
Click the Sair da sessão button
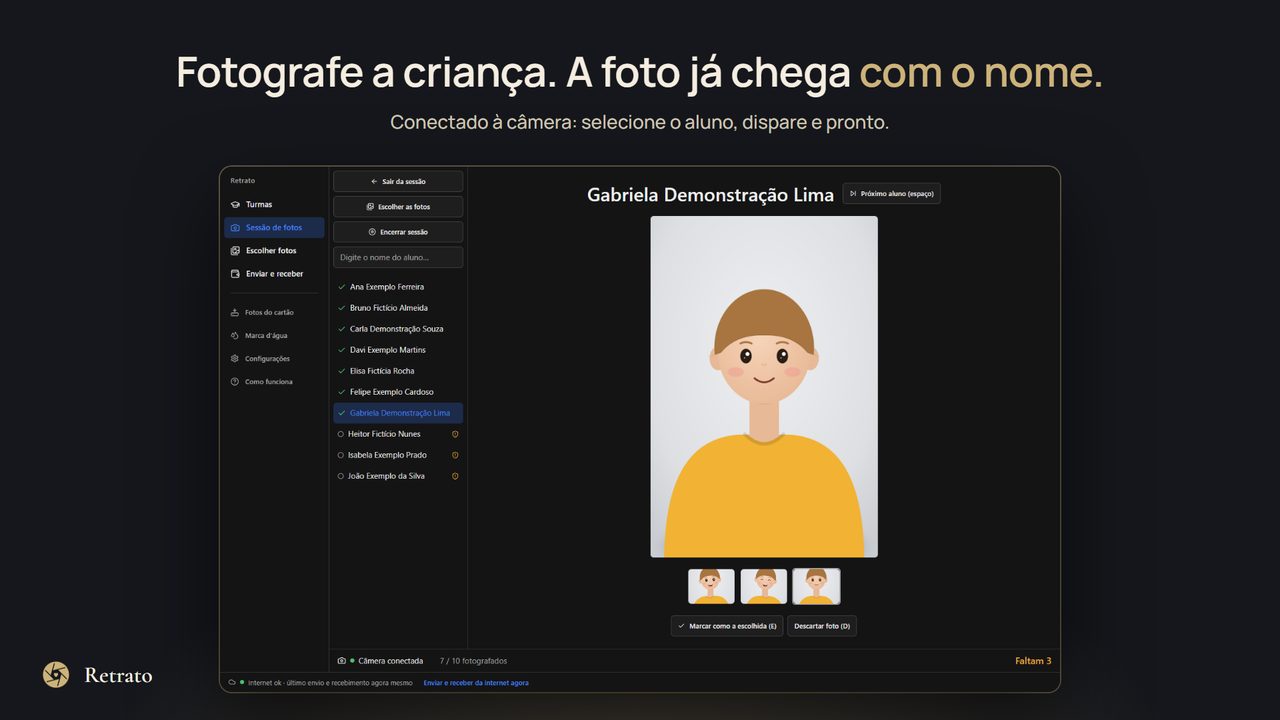[x=398, y=181]
